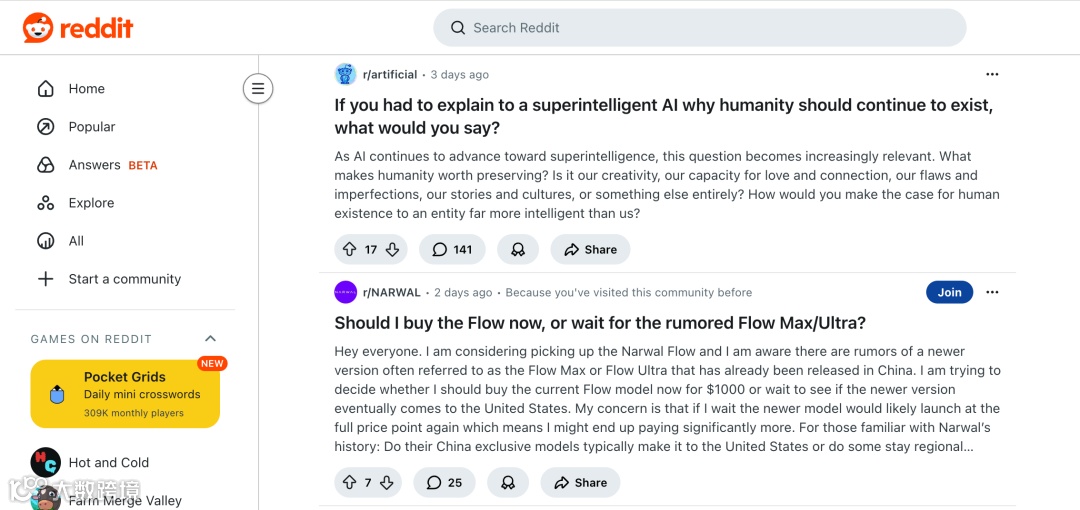The image size is (1080, 510).
Task: Click the Search Reddit field
Action: click(x=700, y=28)
